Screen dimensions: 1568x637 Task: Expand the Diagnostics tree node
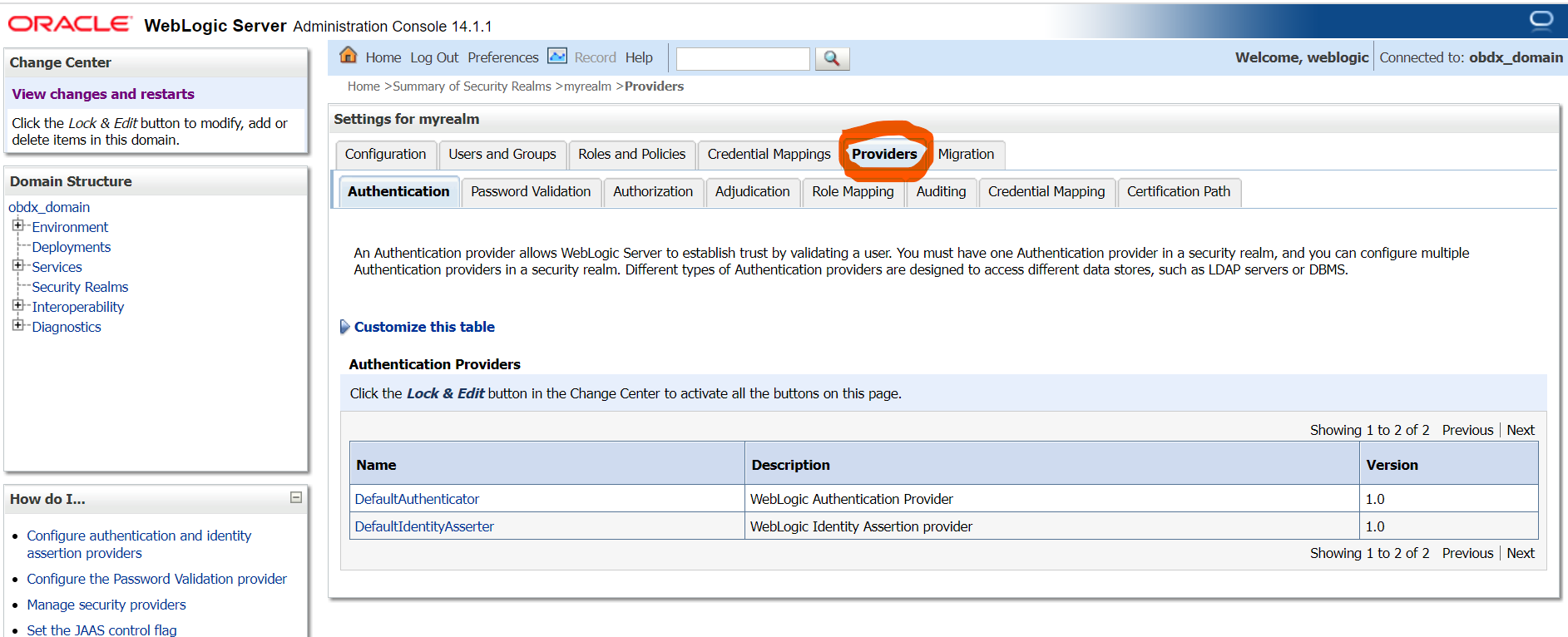17,325
